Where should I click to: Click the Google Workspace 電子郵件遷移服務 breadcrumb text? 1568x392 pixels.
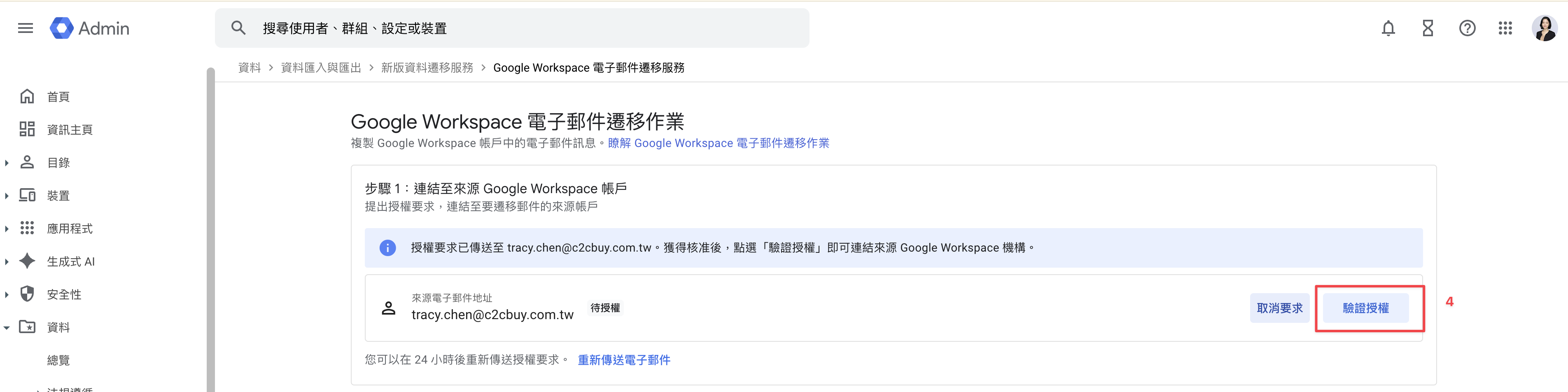point(588,68)
